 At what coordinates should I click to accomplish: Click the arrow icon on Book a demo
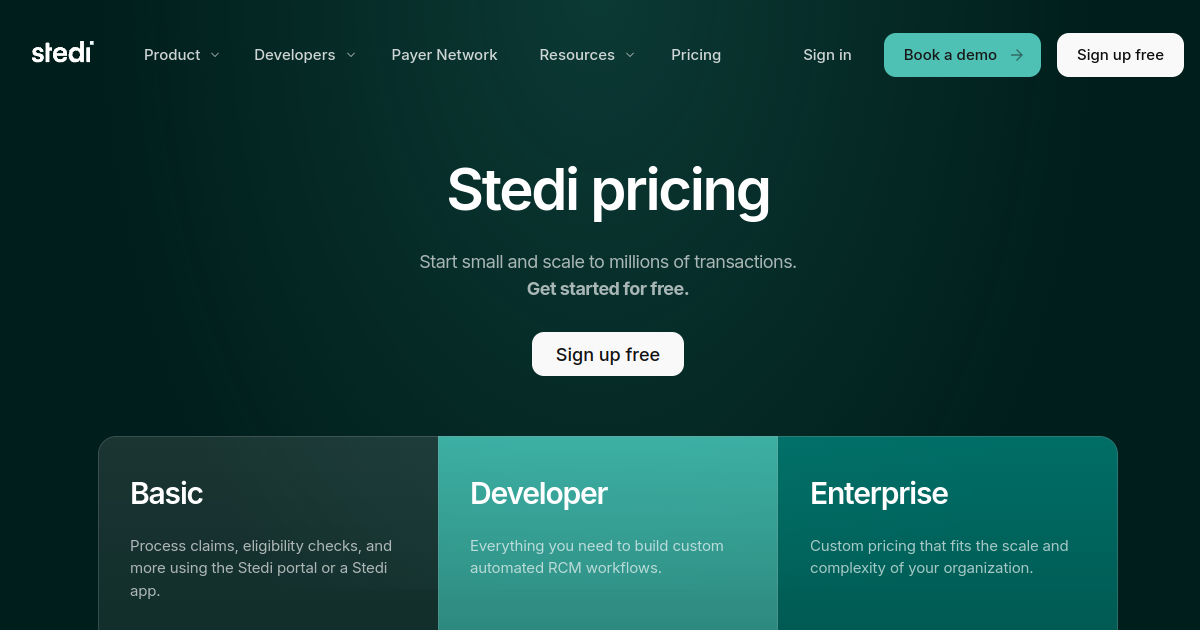pyautogui.click(x=1016, y=55)
